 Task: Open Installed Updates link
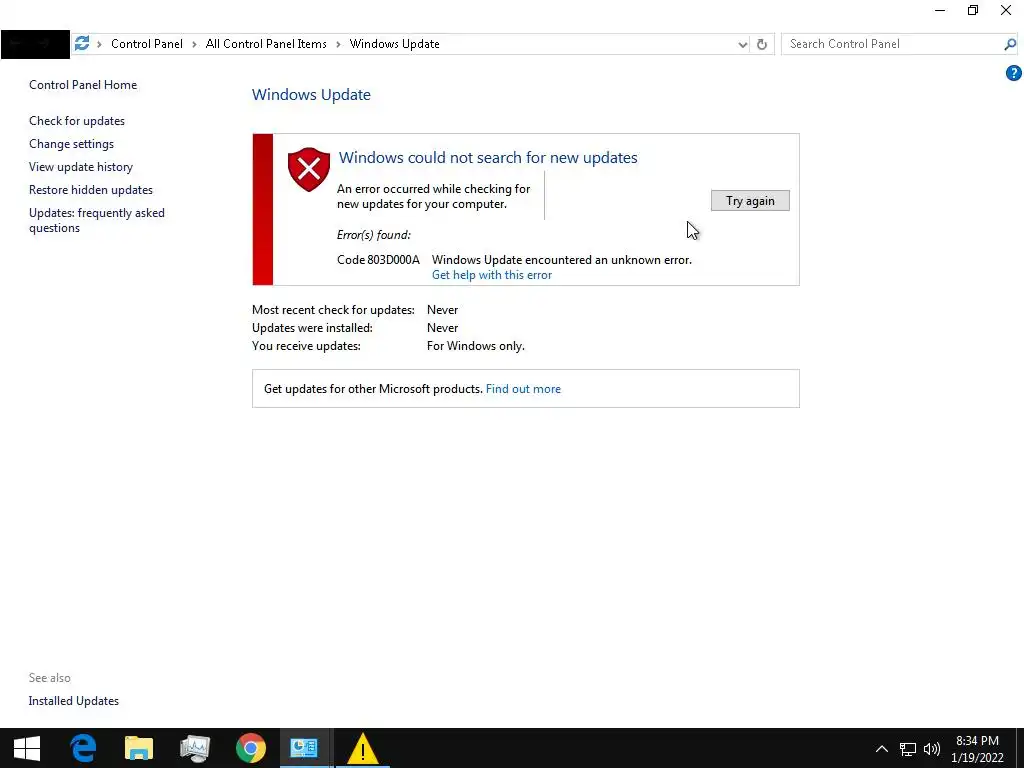tap(74, 701)
